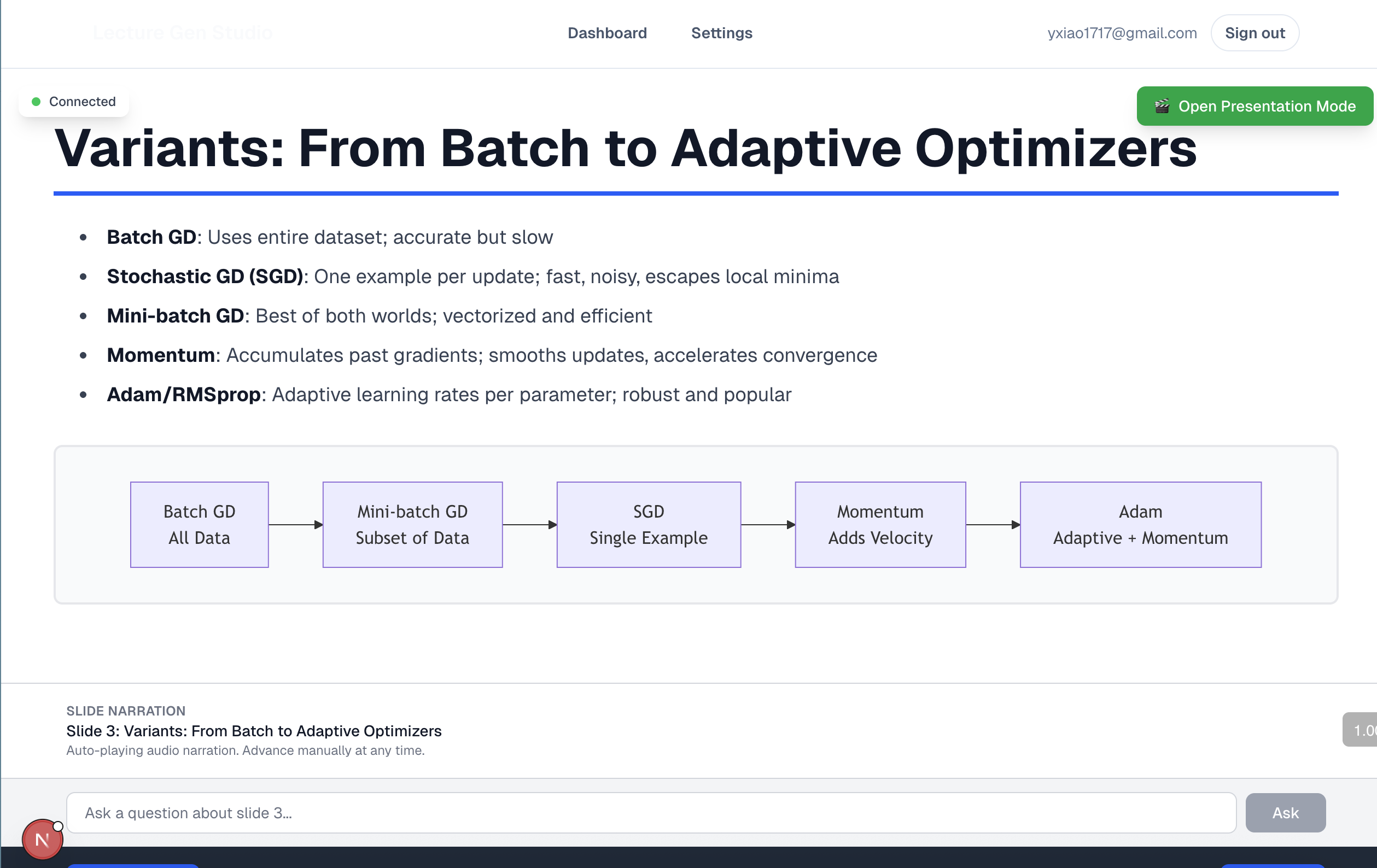The height and width of the screenshot is (868, 1377).
Task: Click the Connected status badge
Action: point(74,102)
